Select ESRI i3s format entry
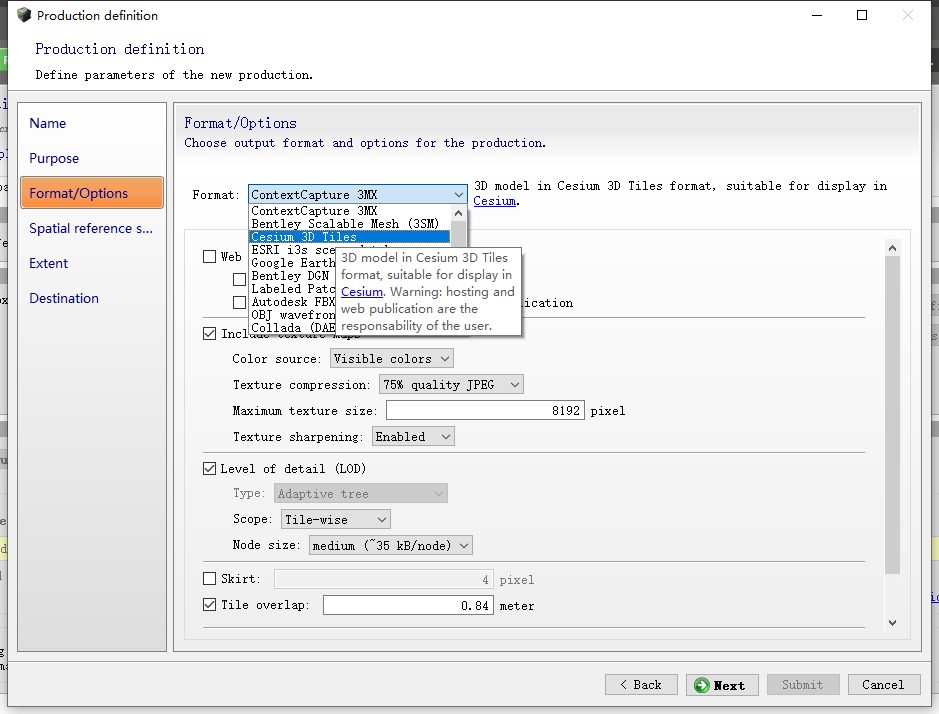 pos(293,250)
